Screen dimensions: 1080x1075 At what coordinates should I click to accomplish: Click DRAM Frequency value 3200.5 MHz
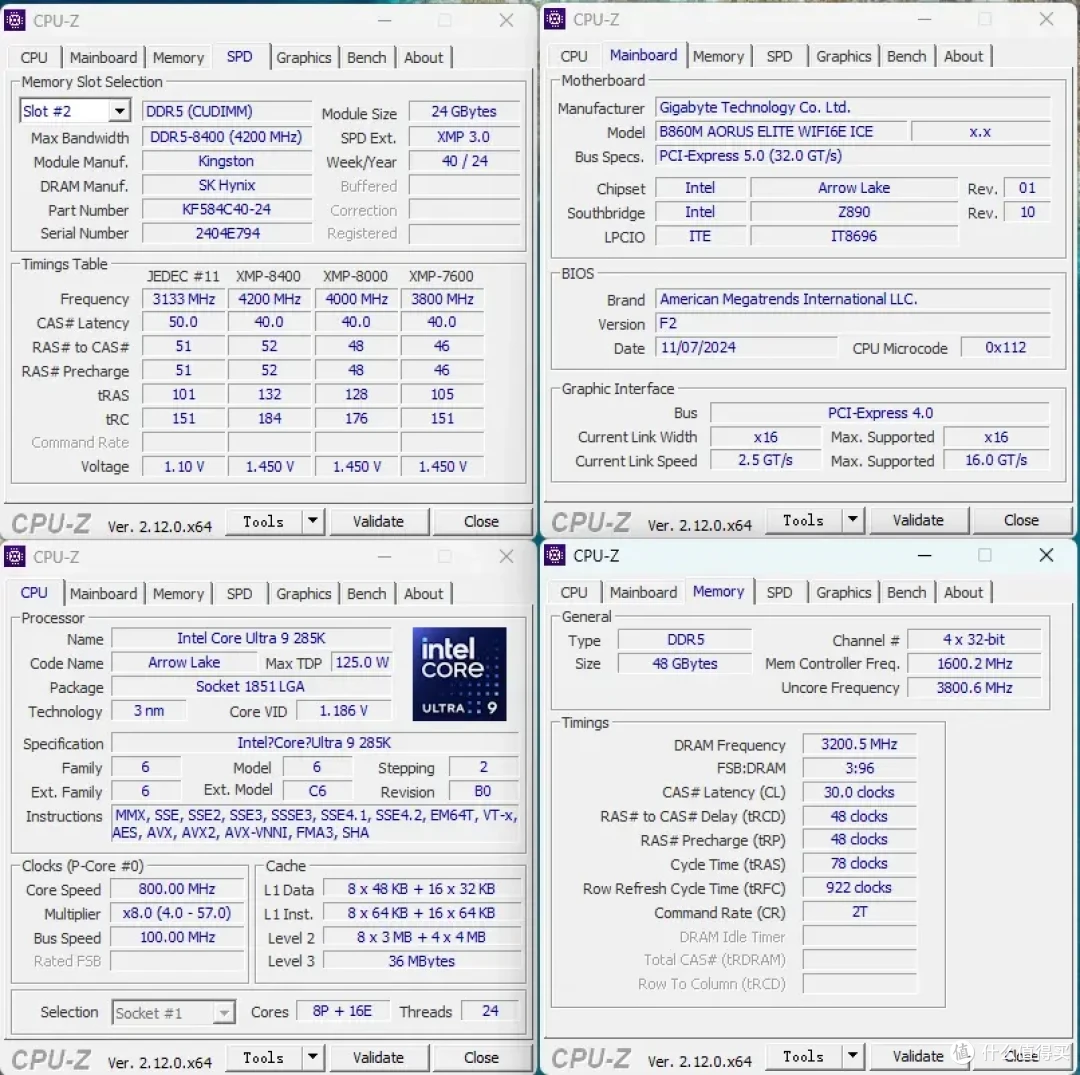(x=859, y=744)
